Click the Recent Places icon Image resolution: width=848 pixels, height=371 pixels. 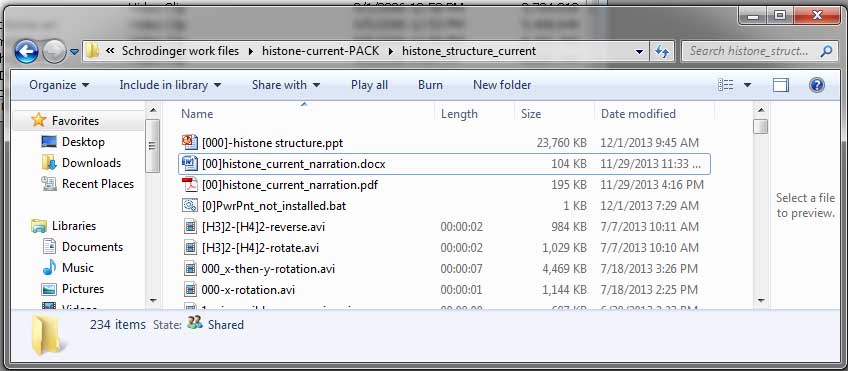pos(49,184)
